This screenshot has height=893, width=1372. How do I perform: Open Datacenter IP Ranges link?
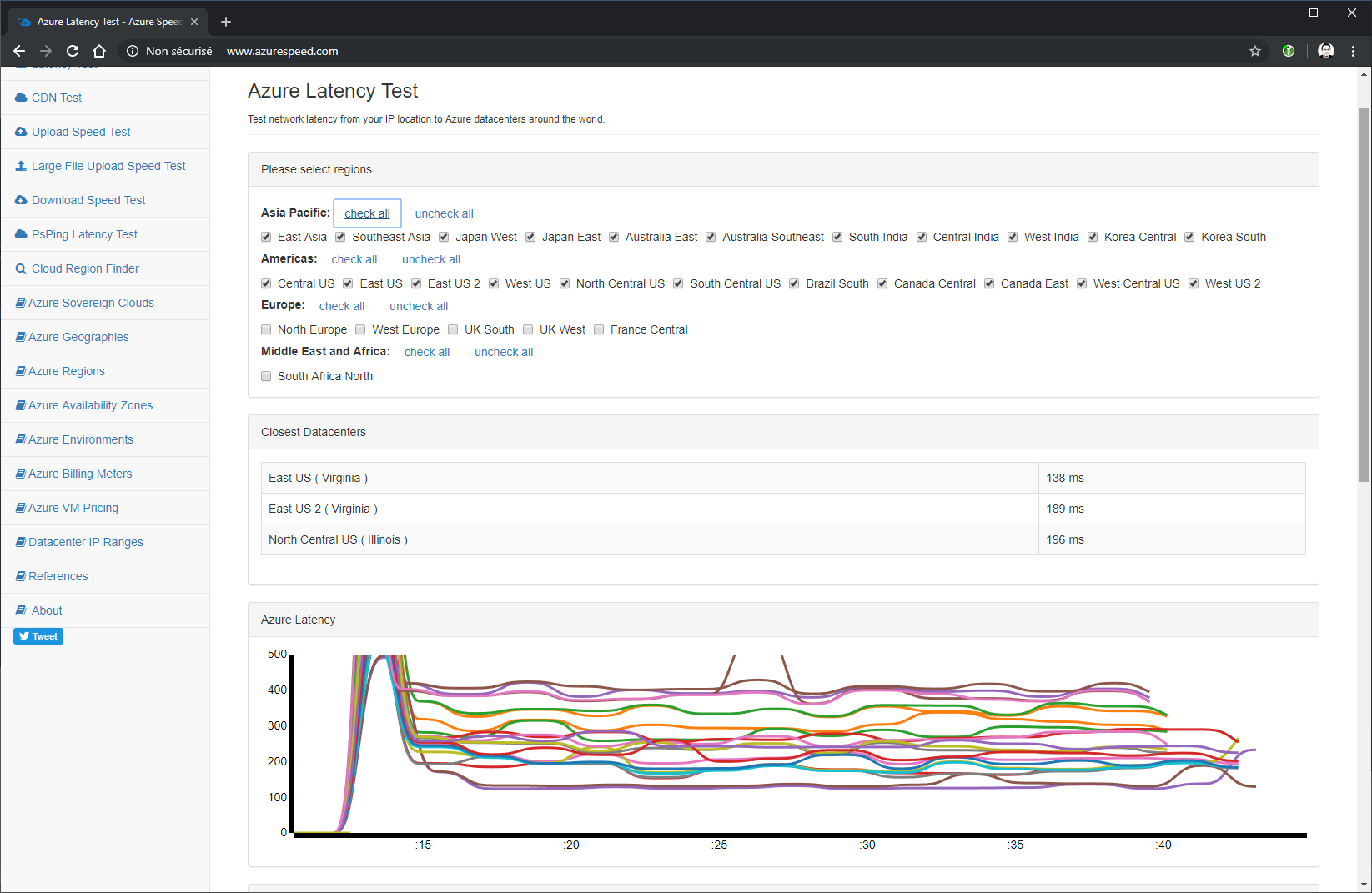[86, 542]
